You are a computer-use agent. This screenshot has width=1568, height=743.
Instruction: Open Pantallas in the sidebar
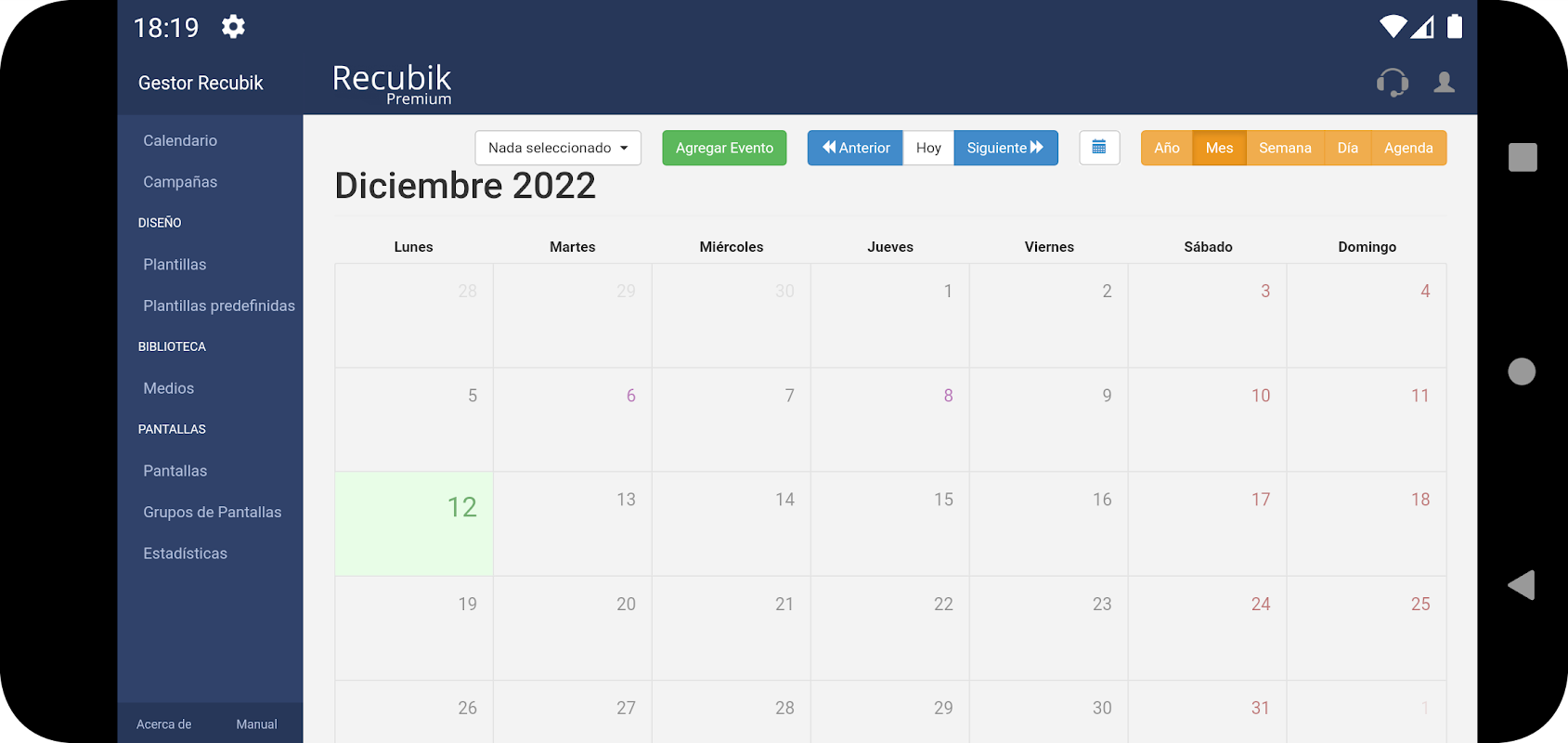pos(175,471)
